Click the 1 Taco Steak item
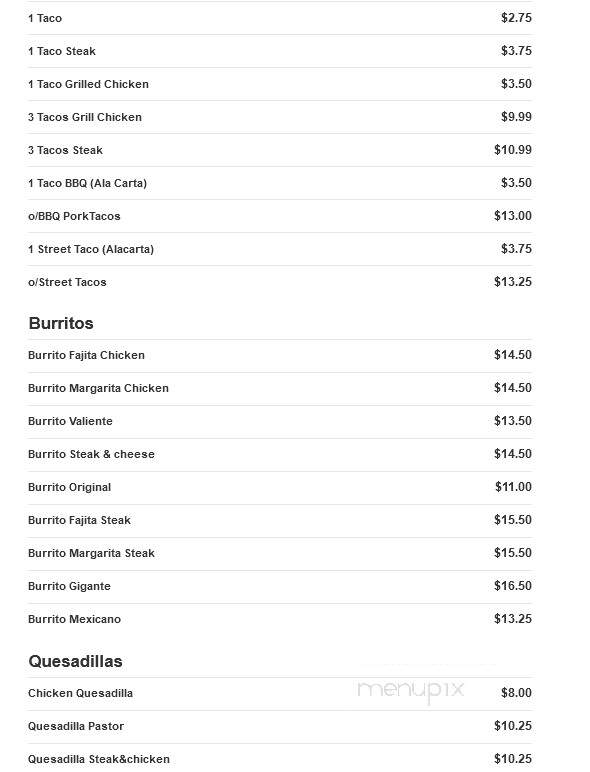Viewport: 590px width, 772px height. [x=280, y=51]
